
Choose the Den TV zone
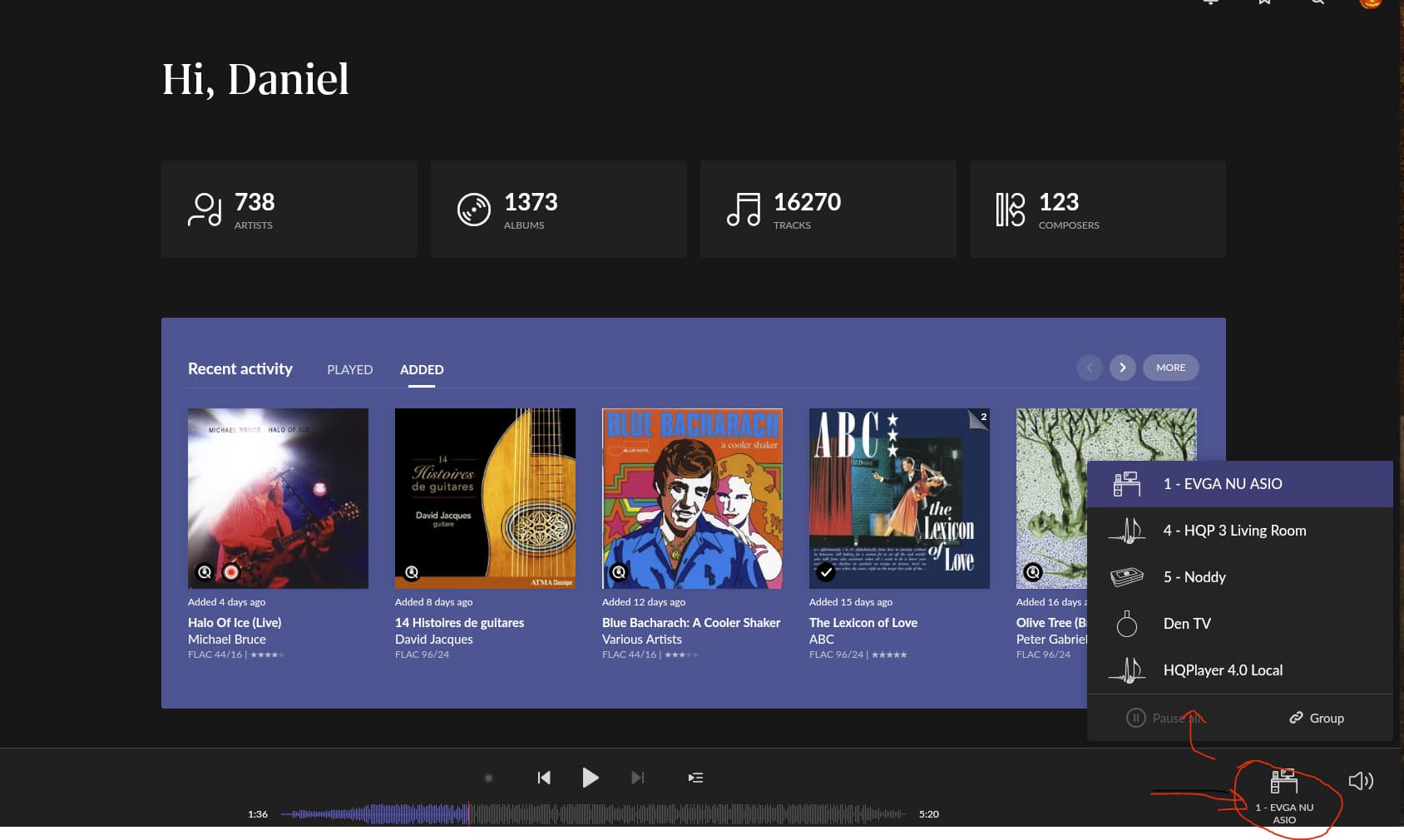tap(1240, 624)
